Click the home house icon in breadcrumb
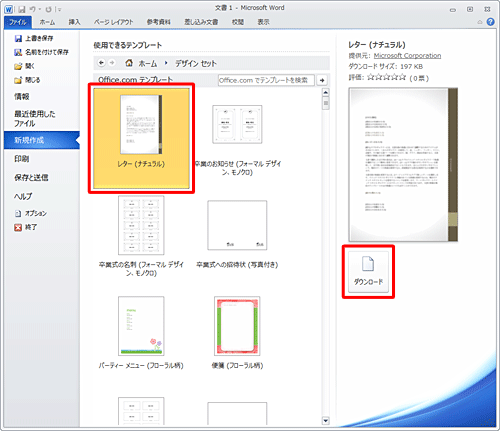Screen dimensions: 500x431 point(129,63)
